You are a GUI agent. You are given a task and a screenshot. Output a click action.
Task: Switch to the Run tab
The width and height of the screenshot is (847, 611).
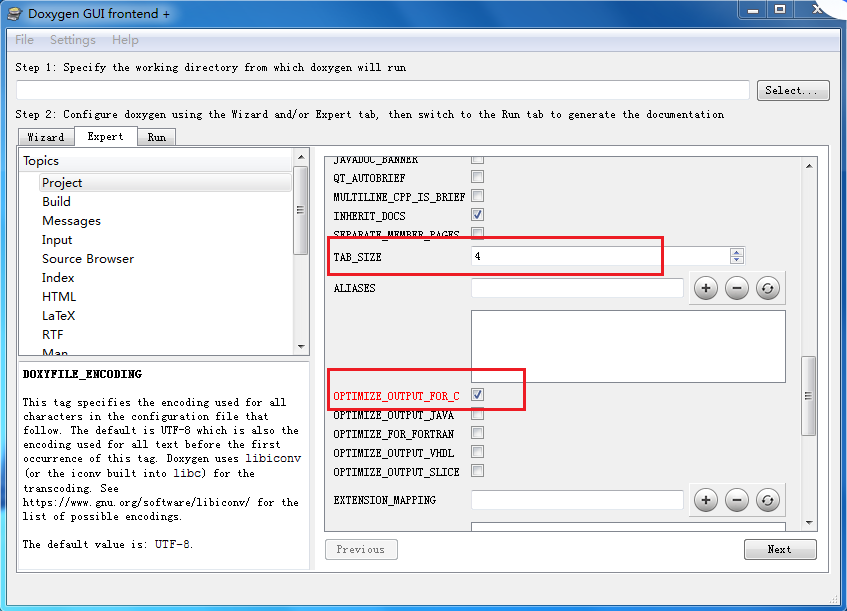[157, 137]
